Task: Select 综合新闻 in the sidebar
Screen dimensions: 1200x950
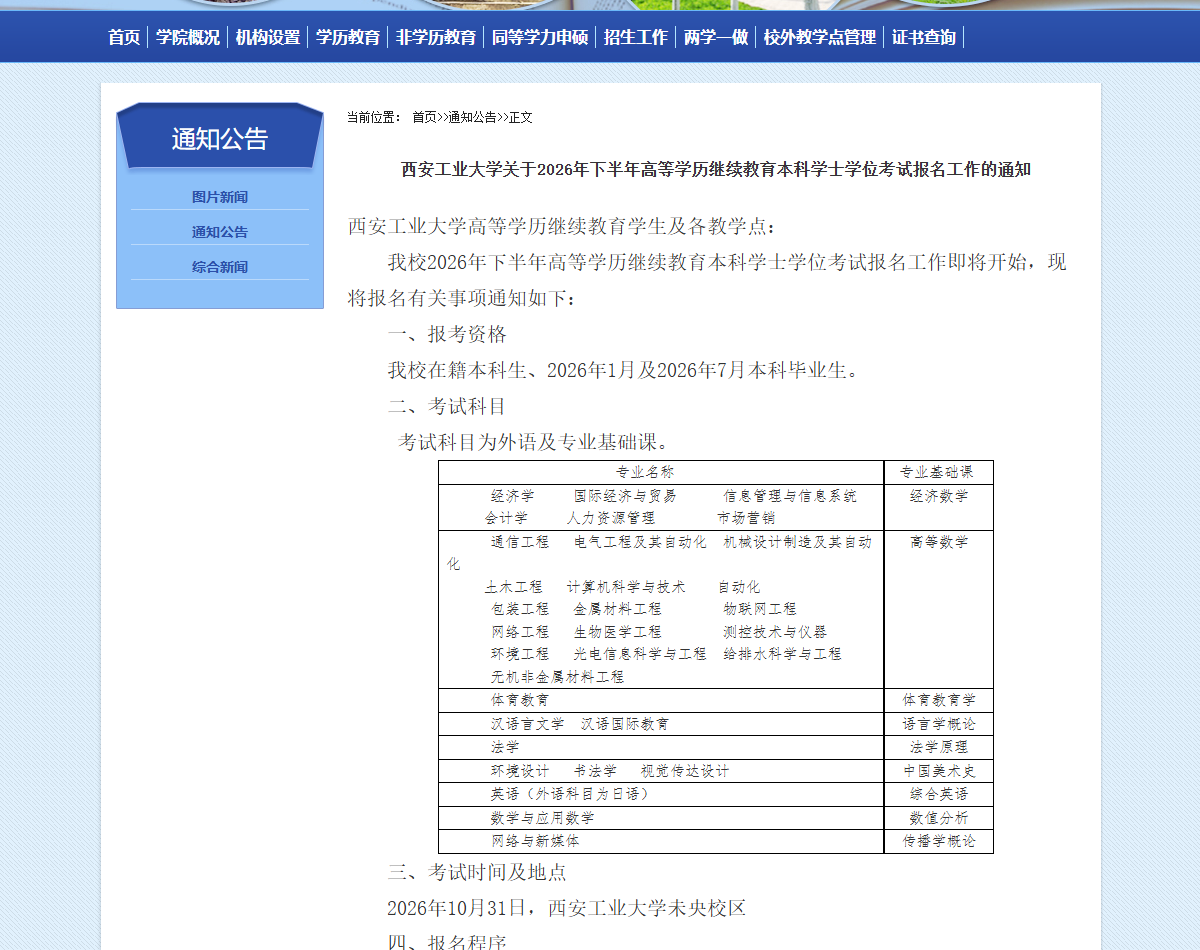Action: (x=220, y=267)
